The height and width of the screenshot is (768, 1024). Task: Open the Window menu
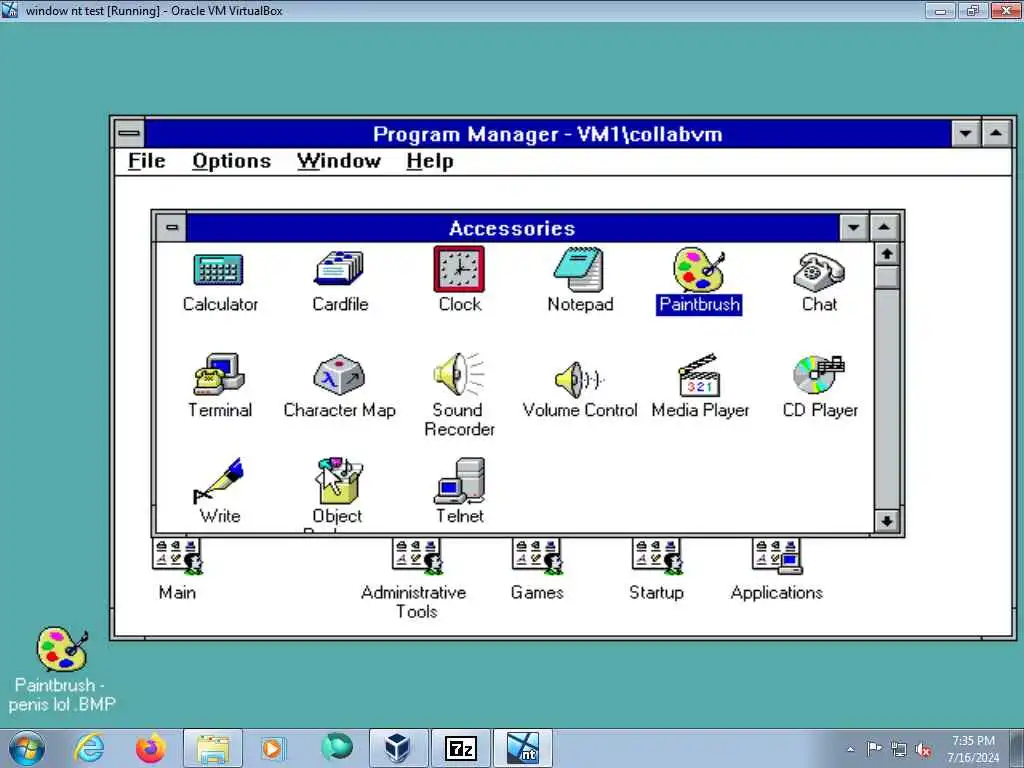pyautogui.click(x=338, y=161)
